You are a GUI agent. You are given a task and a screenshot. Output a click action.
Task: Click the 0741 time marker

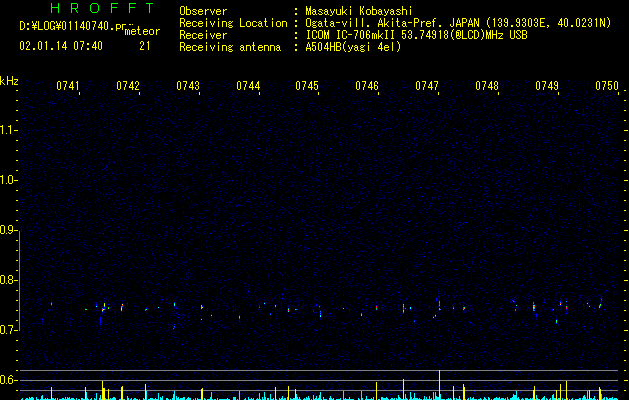pyautogui.click(x=68, y=86)
